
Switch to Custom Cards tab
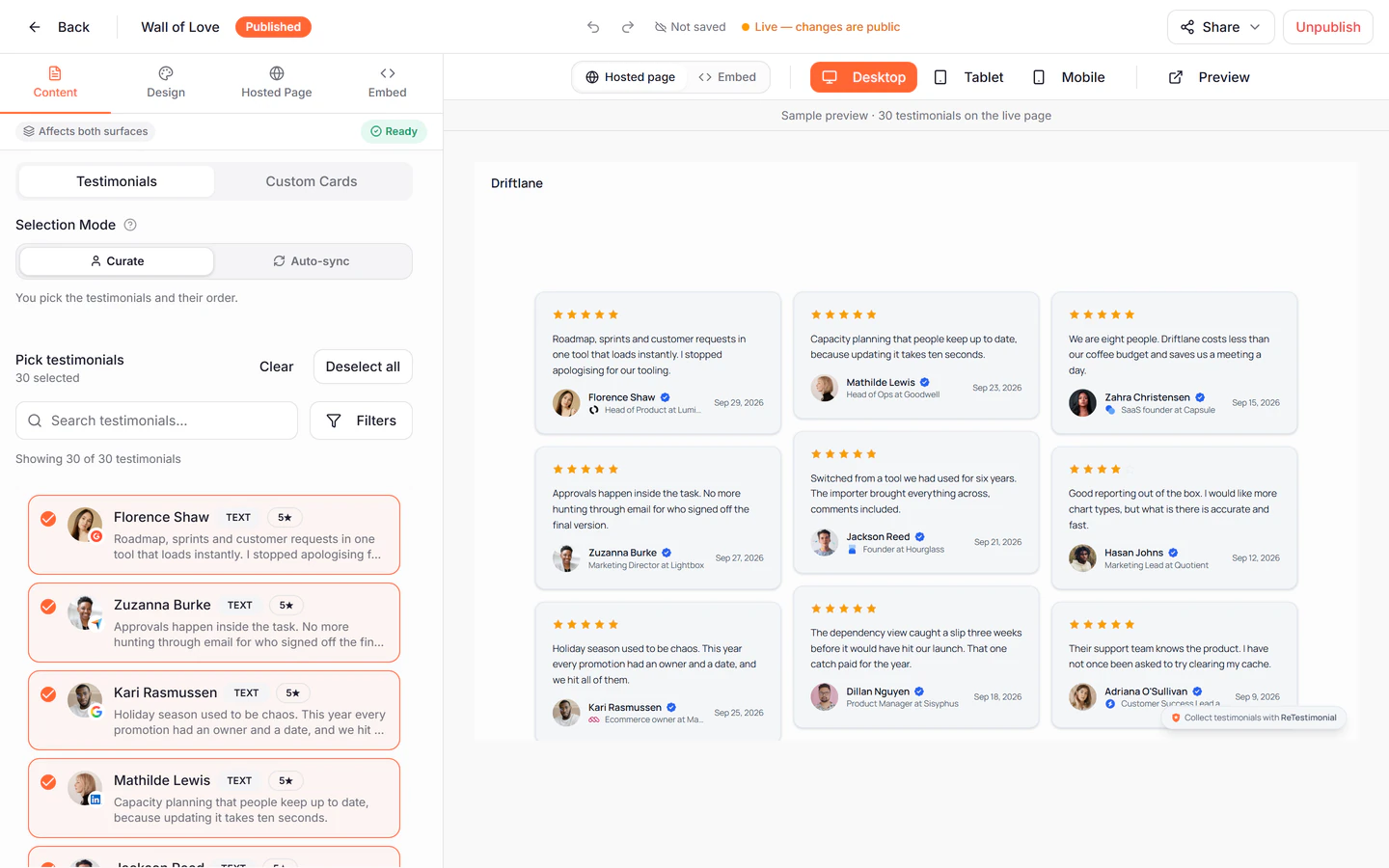pyautogui.click(x=312, y=181)
